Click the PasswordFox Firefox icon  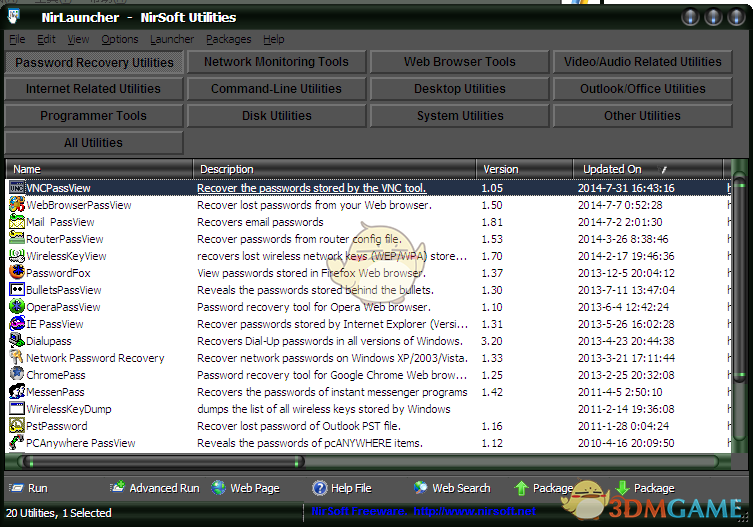pos(17,273)
